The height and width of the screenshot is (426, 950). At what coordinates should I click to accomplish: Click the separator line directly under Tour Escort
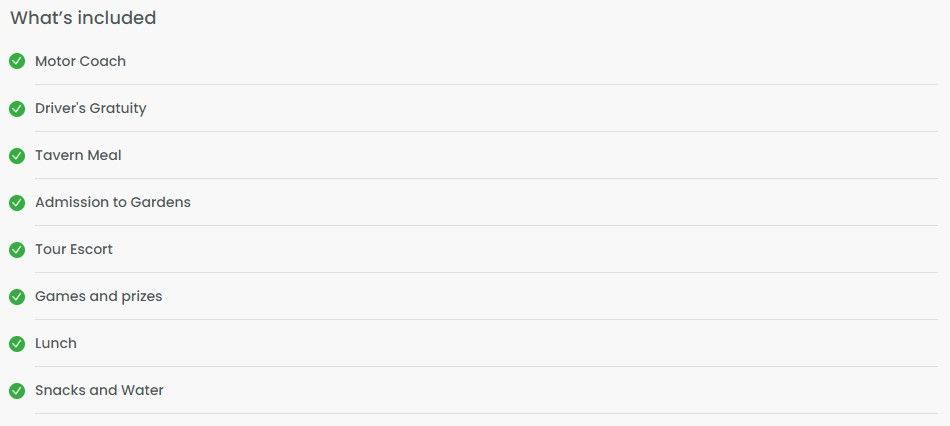point(486,273)
